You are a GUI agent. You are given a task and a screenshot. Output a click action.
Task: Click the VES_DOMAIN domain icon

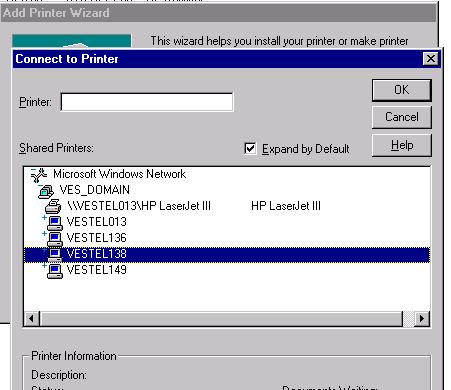[46, 191]
